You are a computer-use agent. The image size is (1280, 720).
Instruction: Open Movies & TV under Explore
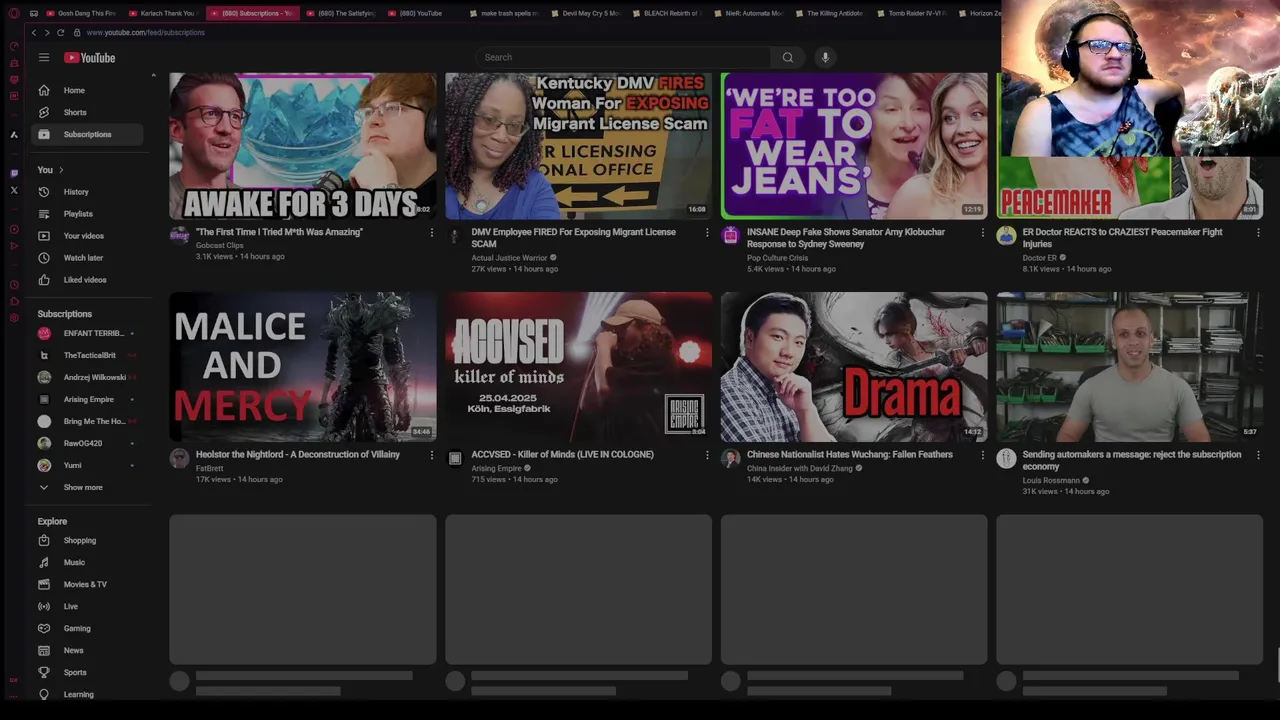coord(88,585)
